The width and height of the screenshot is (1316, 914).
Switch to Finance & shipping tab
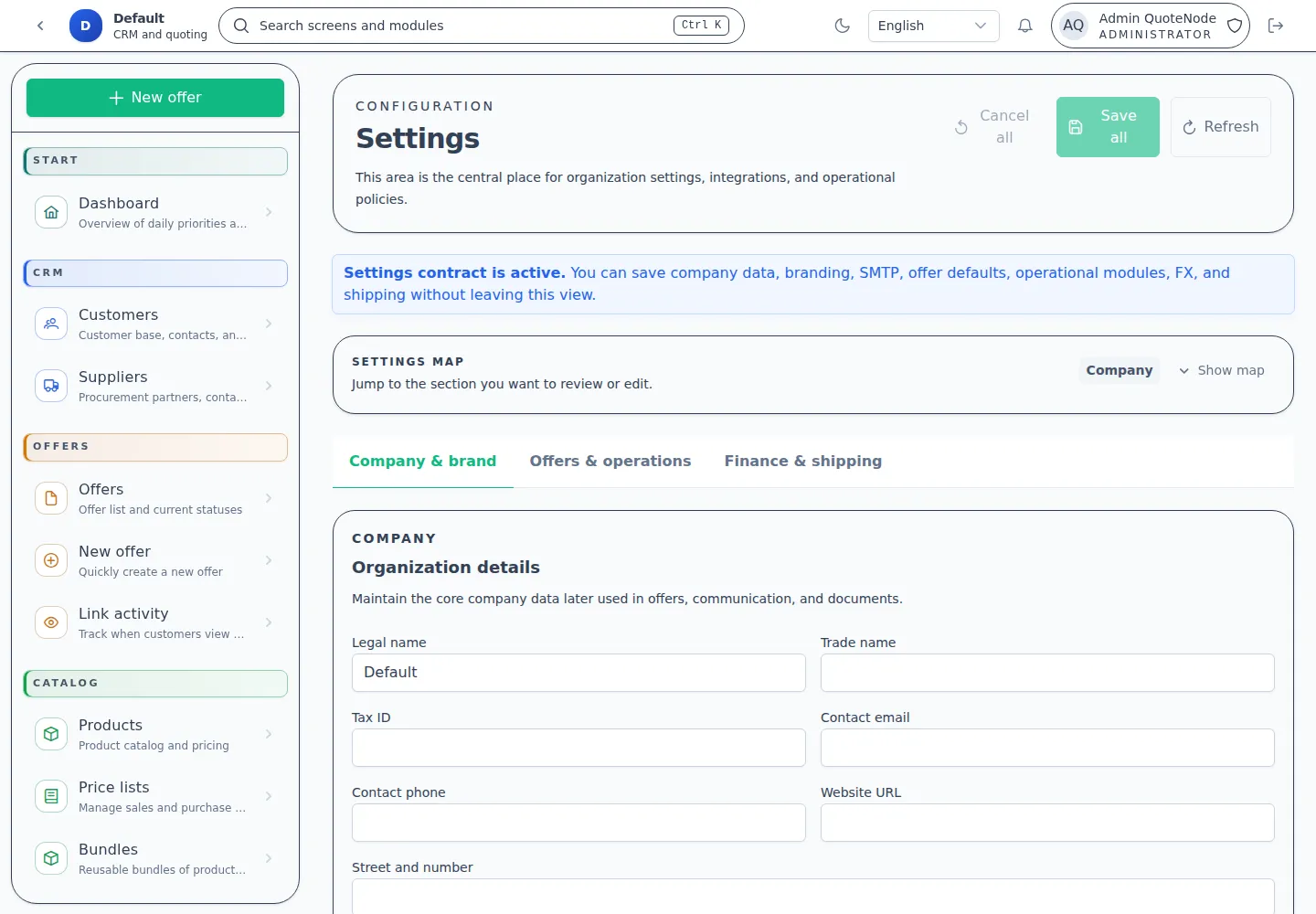tap(802, 462)
